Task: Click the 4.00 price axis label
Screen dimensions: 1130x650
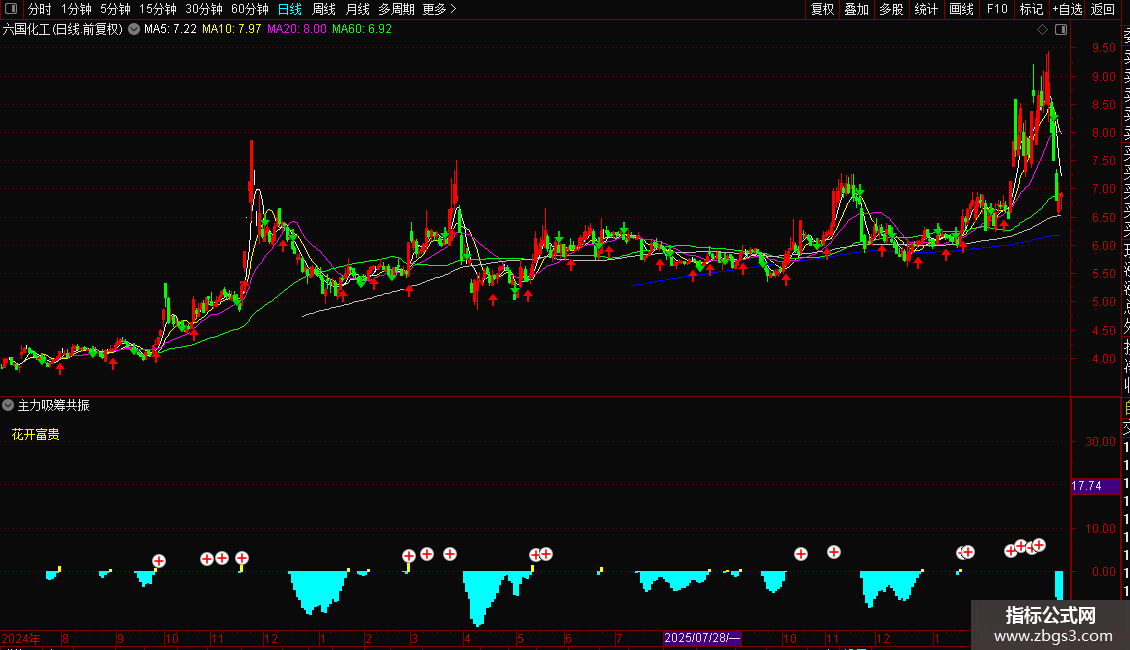Action: point(1103,359)
